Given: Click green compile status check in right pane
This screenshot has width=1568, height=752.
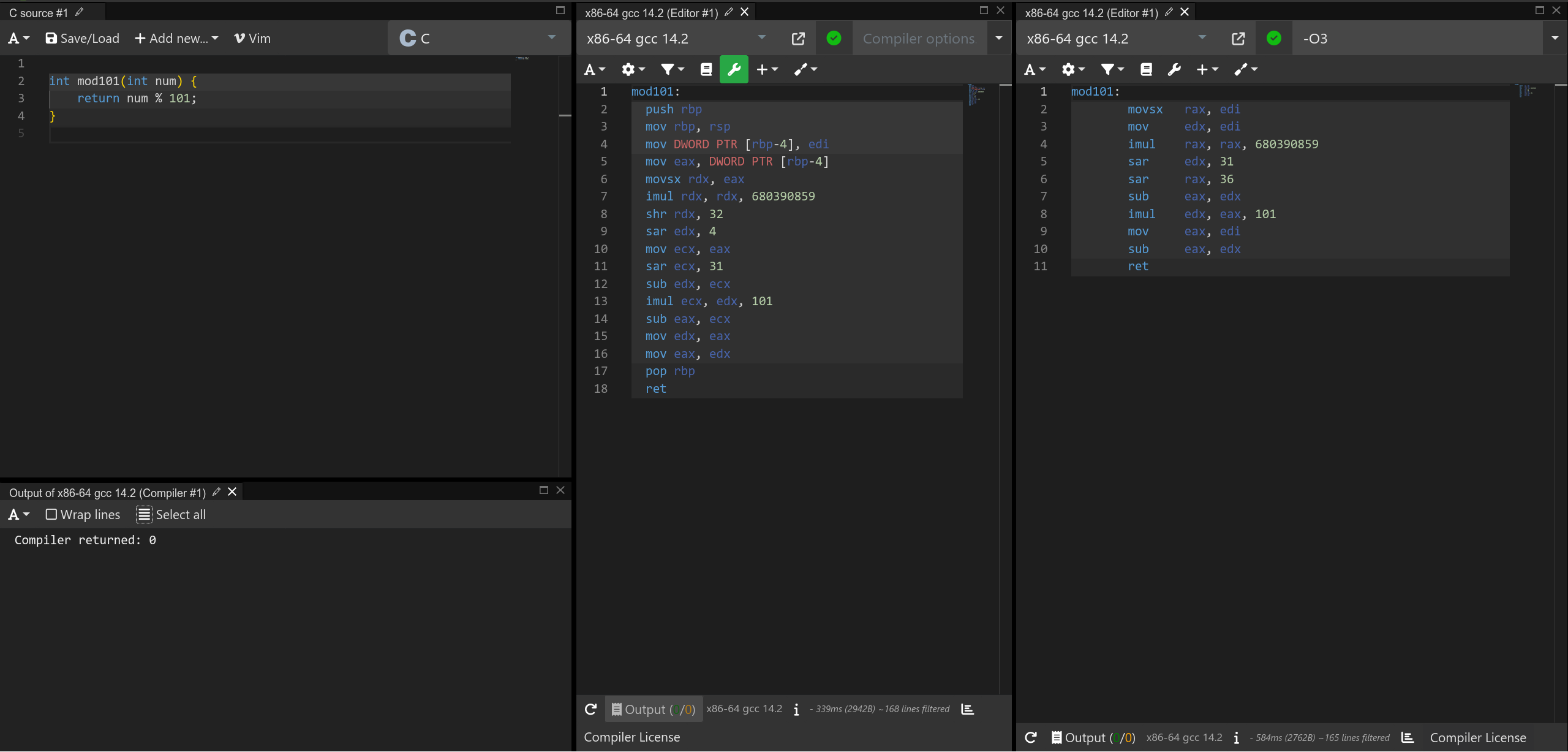Looking at the screenshot, I should pyautogui.click(x=1273, y=39).
